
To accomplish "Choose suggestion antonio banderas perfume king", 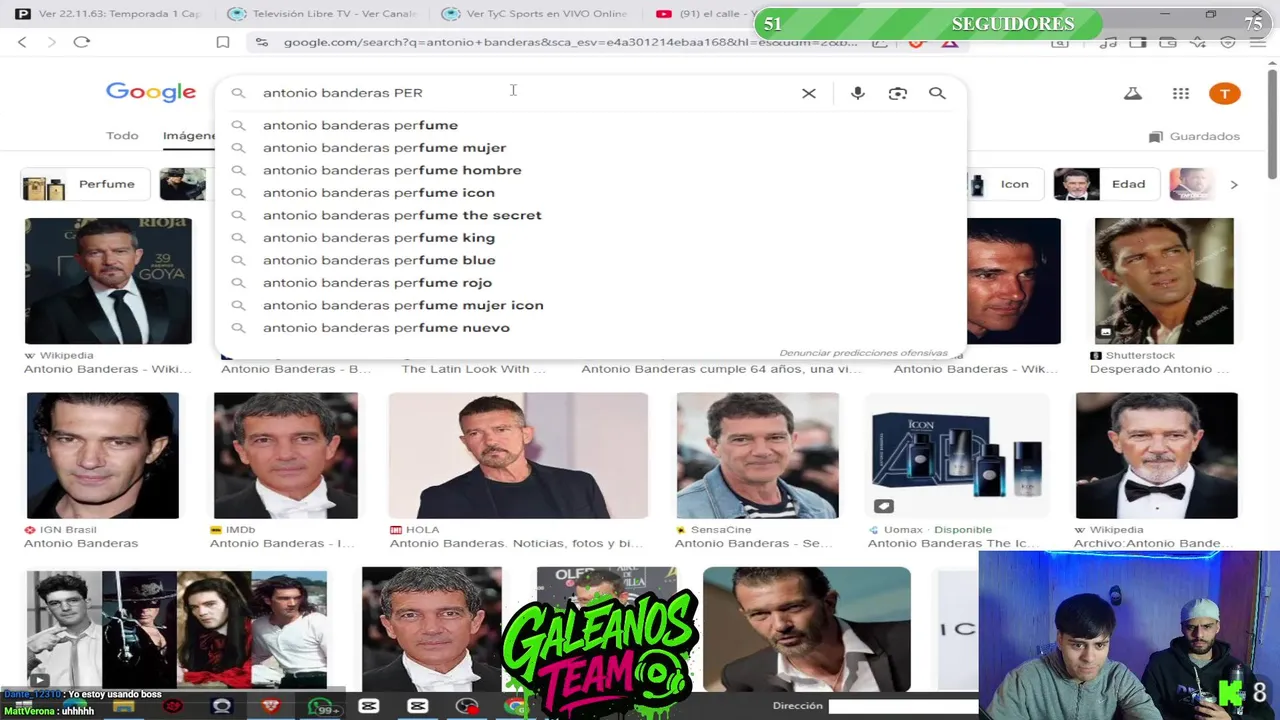I will pyautogui.click(x=590, y=238).
